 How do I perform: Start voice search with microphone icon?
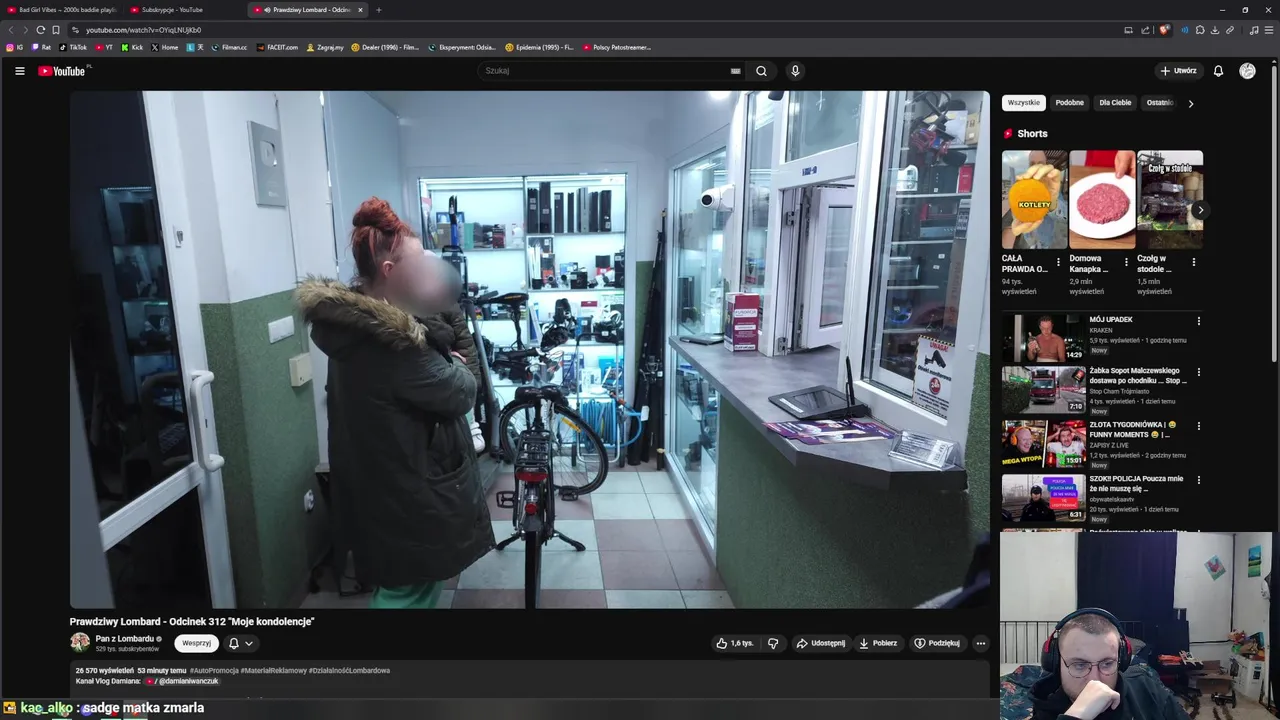coord(795,71)
